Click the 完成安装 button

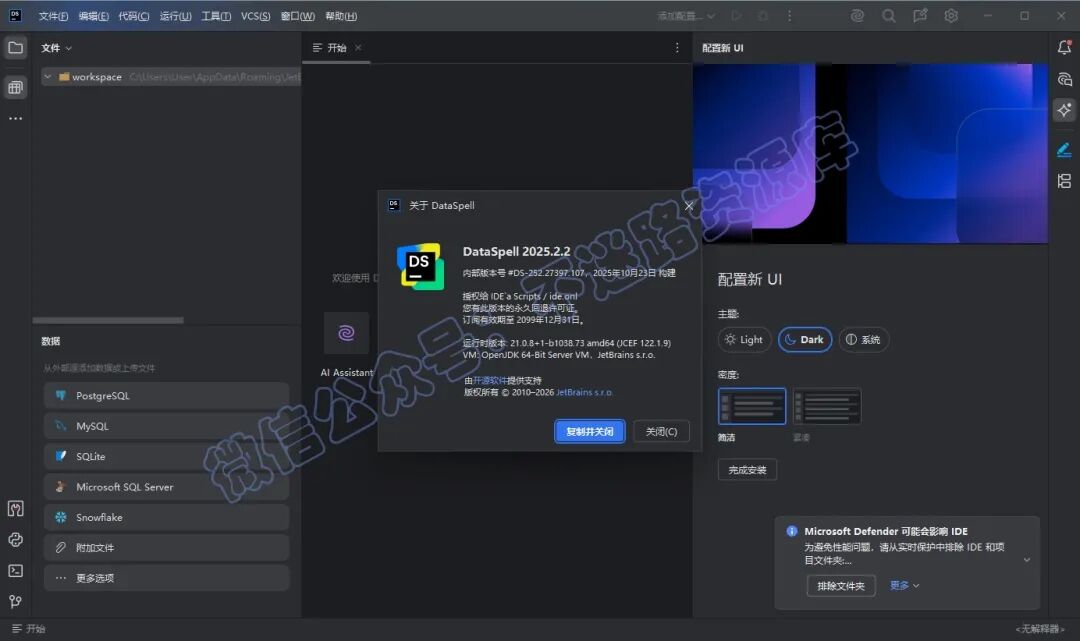point(747,470)
